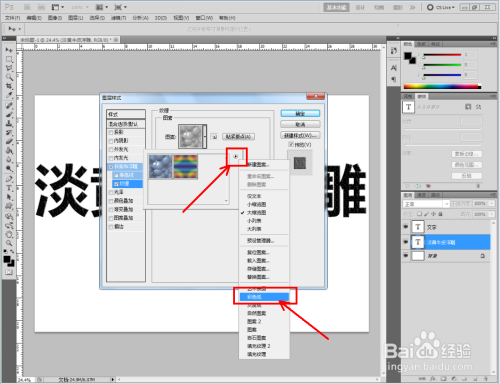Click the 贴紧原点(A) snap to origin button
The height and width of the screenshot is (384, 500).
239,137
